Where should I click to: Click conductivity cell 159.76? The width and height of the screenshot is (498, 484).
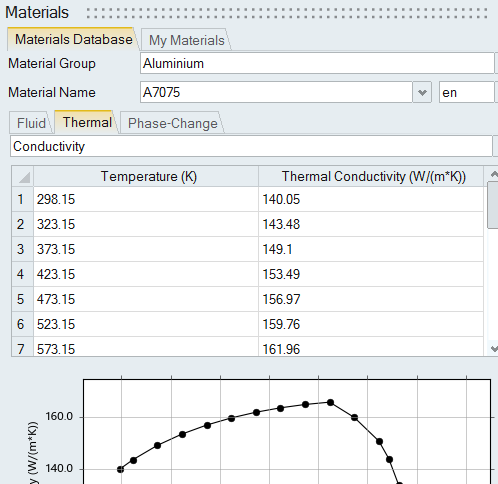pos(371,324)
